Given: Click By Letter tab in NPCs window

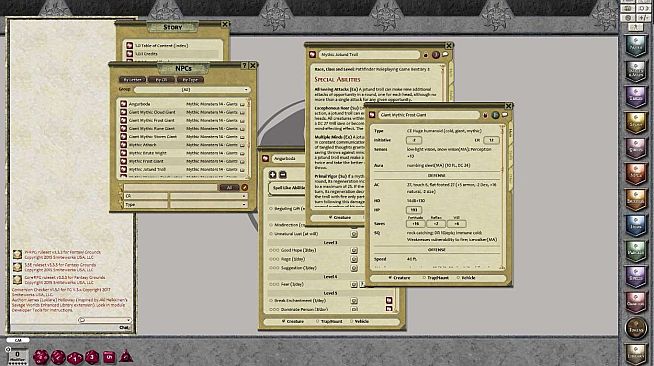Looking at the screenshot, I should click(133, 79).
